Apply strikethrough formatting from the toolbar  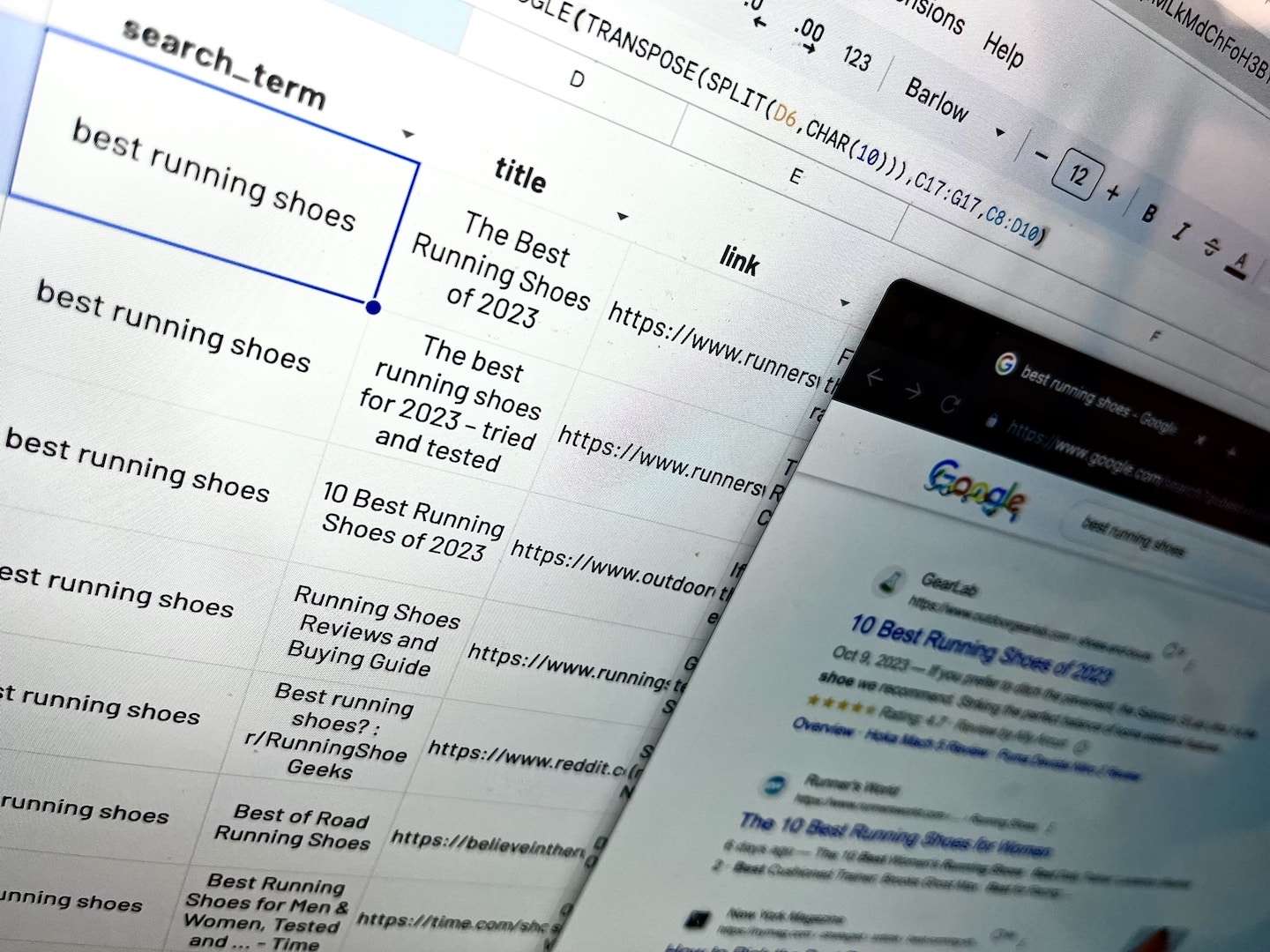[x=1212, y=248]
